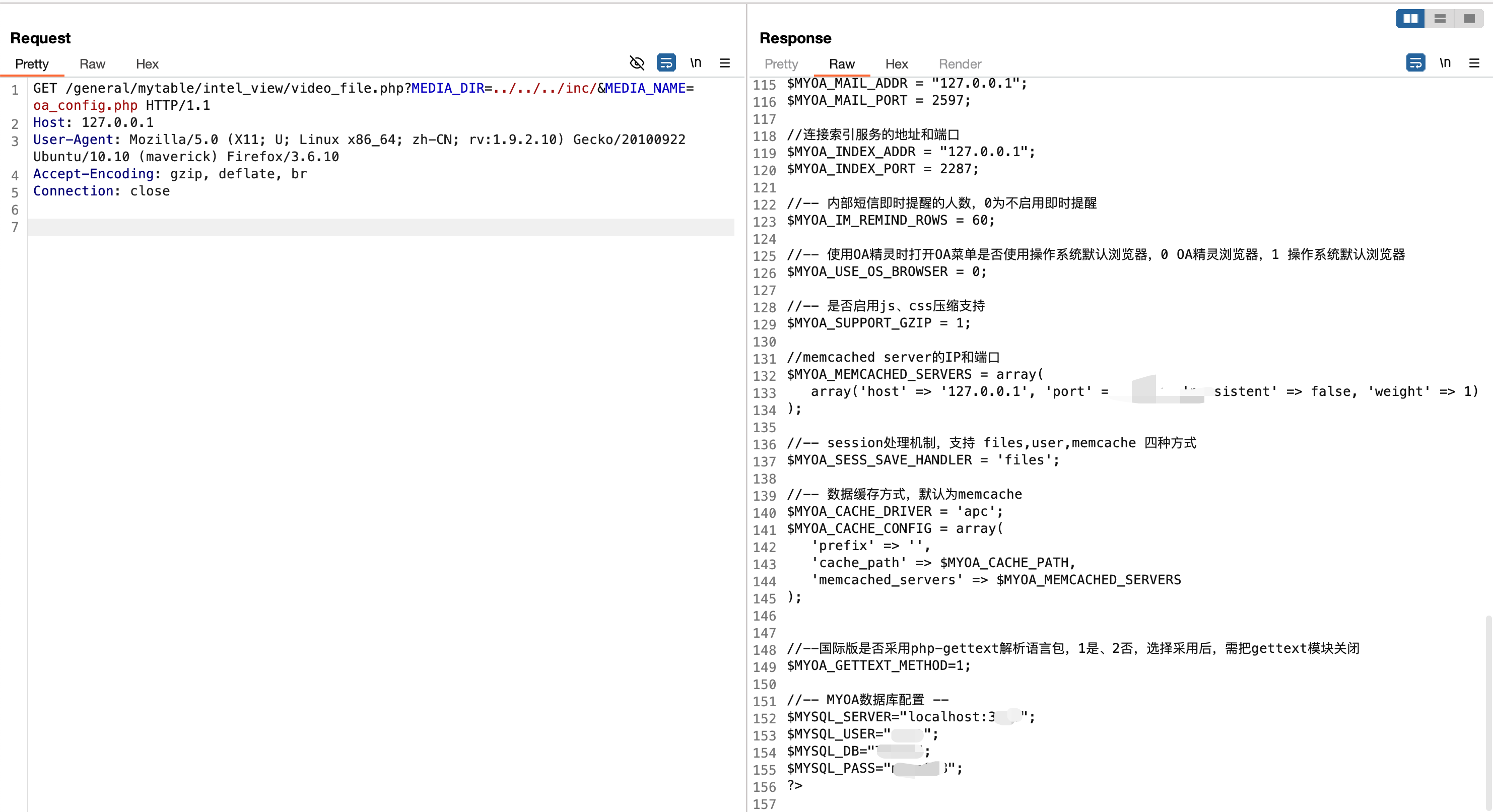Switch to Request Pretty tab
The width and height of the screenshot is (1493, 812).
point(32,64)
